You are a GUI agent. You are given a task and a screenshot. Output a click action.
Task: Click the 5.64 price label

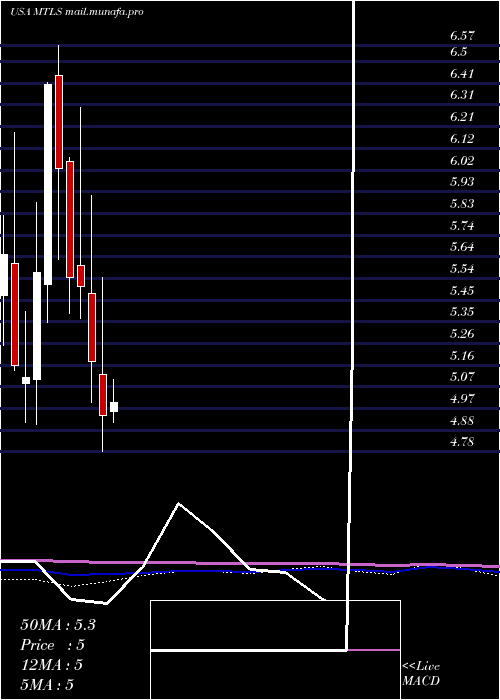point(462,247)
